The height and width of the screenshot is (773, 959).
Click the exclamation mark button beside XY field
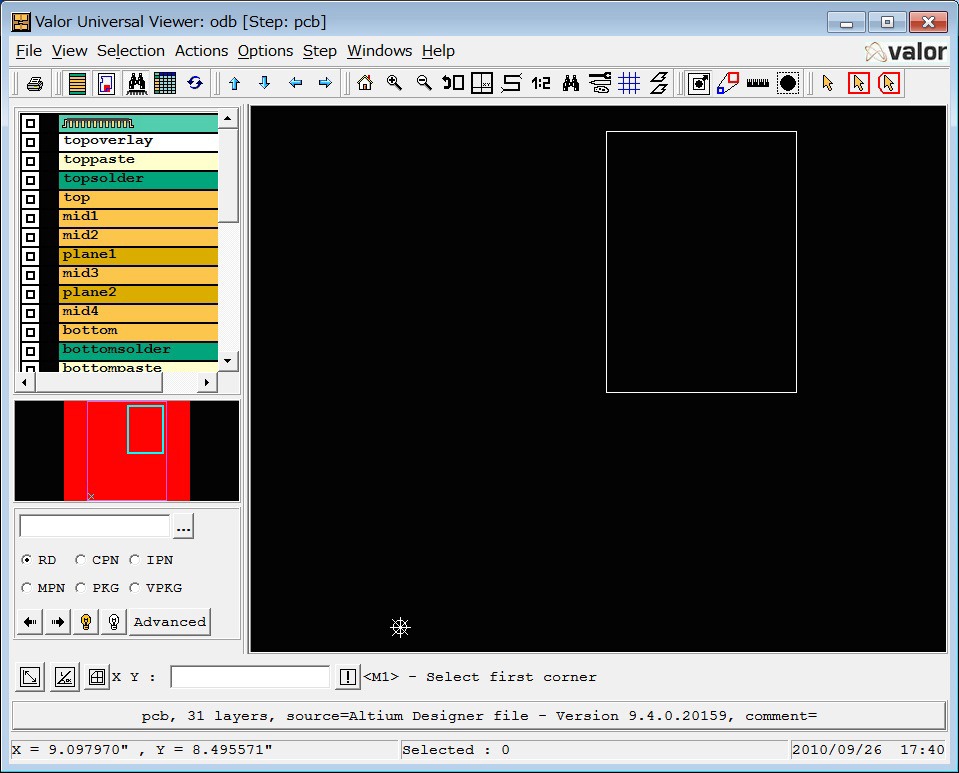pos(347,677)
